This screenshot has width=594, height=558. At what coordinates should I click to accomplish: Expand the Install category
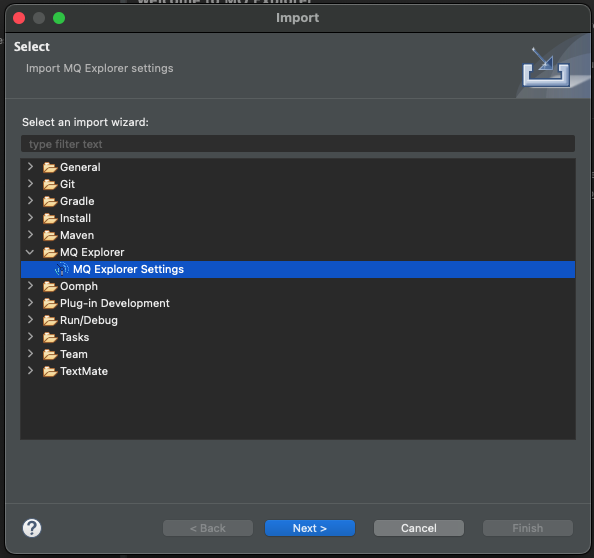pyautogui.click(x=30, y=217)
